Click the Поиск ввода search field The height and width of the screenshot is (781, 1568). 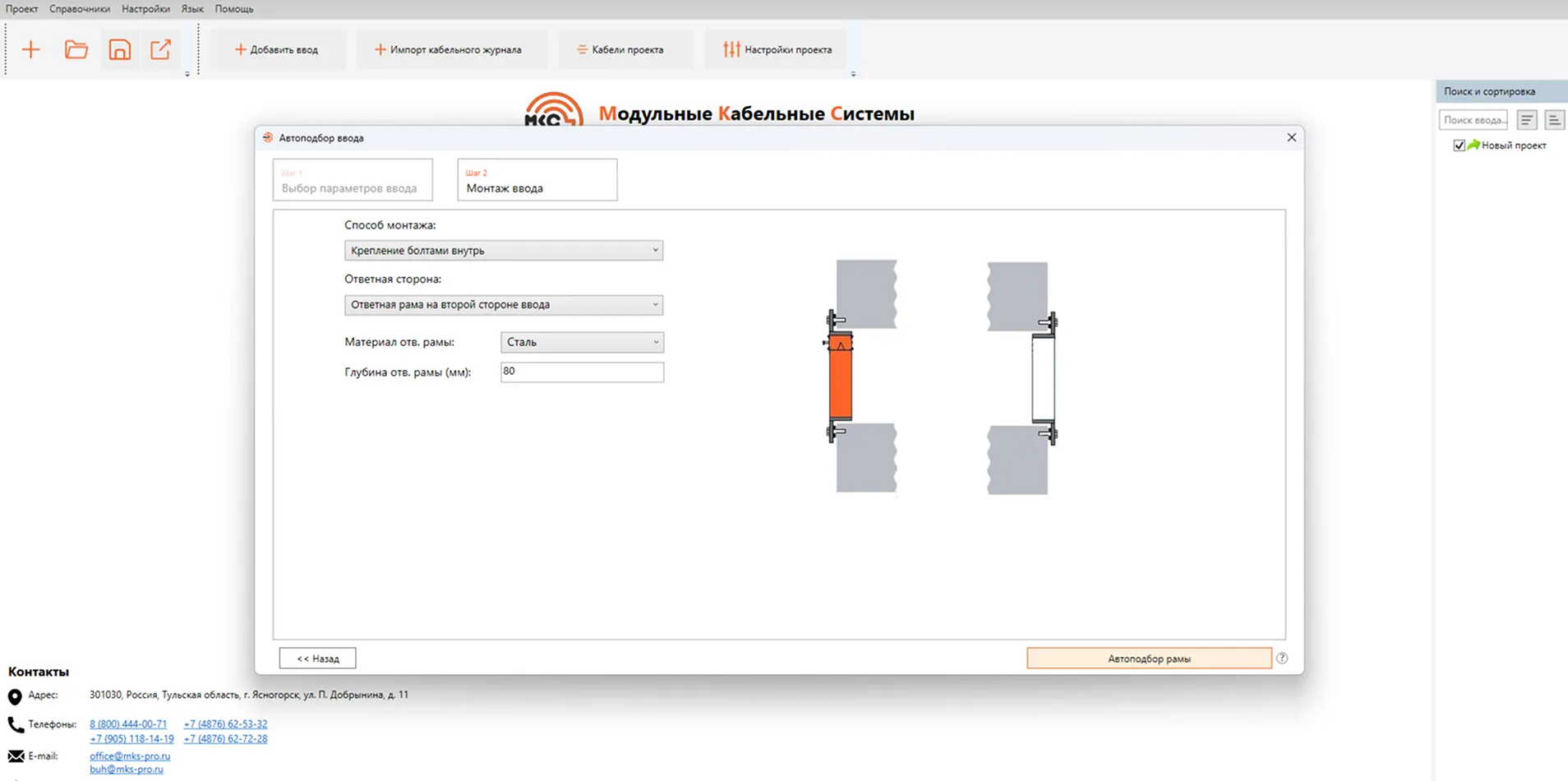(x=1473, y=120)
